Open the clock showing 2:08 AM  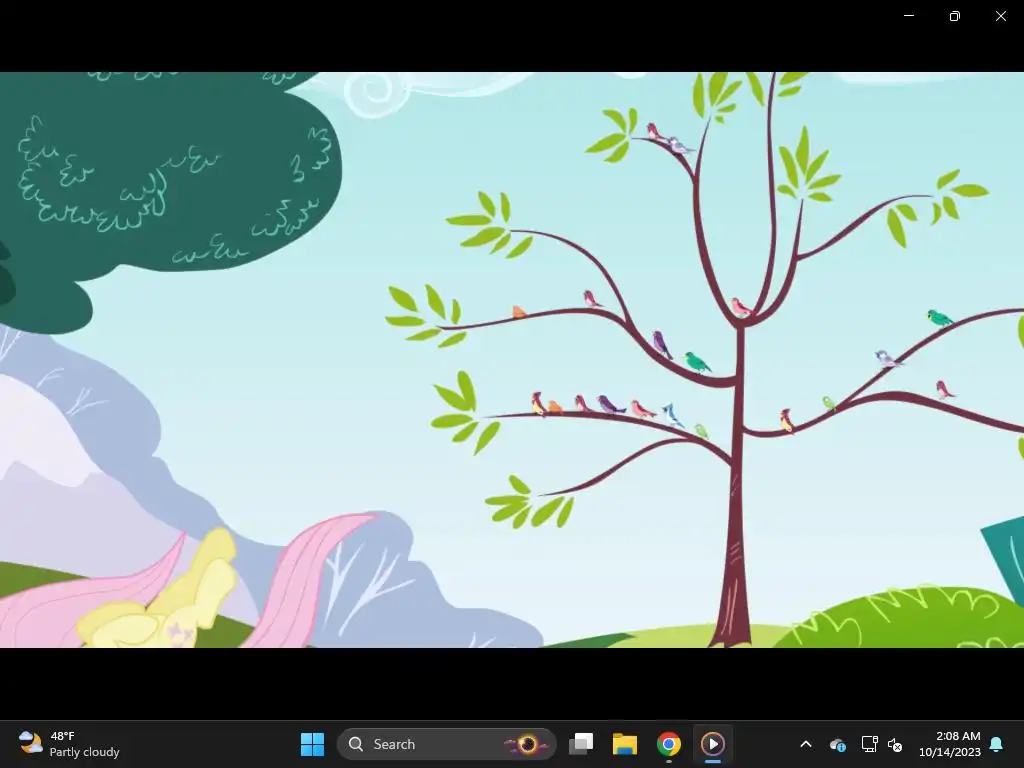coord(950,744)
